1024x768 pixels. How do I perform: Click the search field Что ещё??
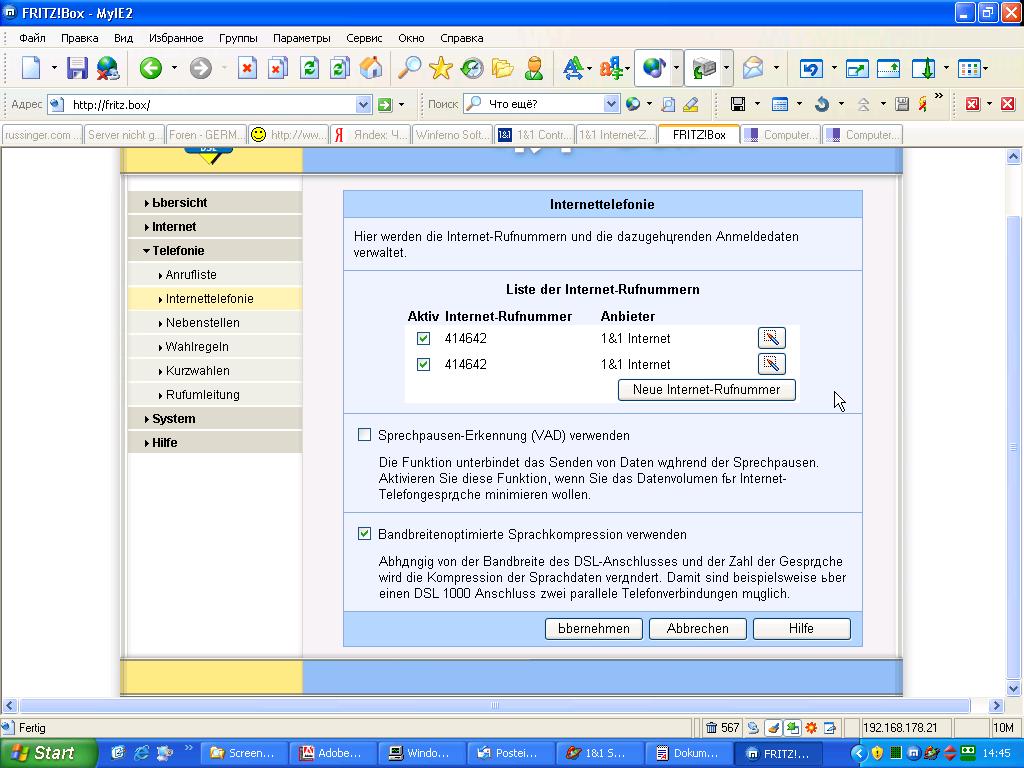click(x=543, y=104)
